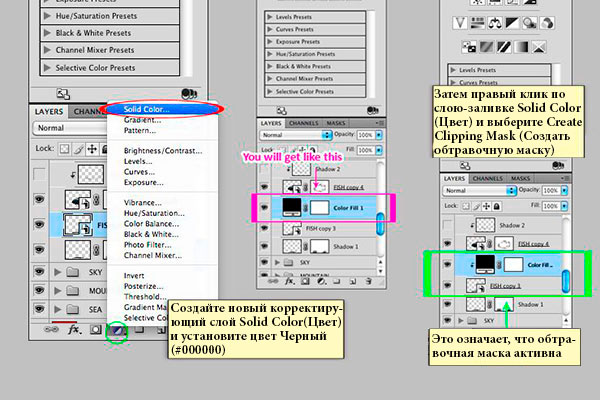Click the new group icon in middle panel

click(337, 282)
